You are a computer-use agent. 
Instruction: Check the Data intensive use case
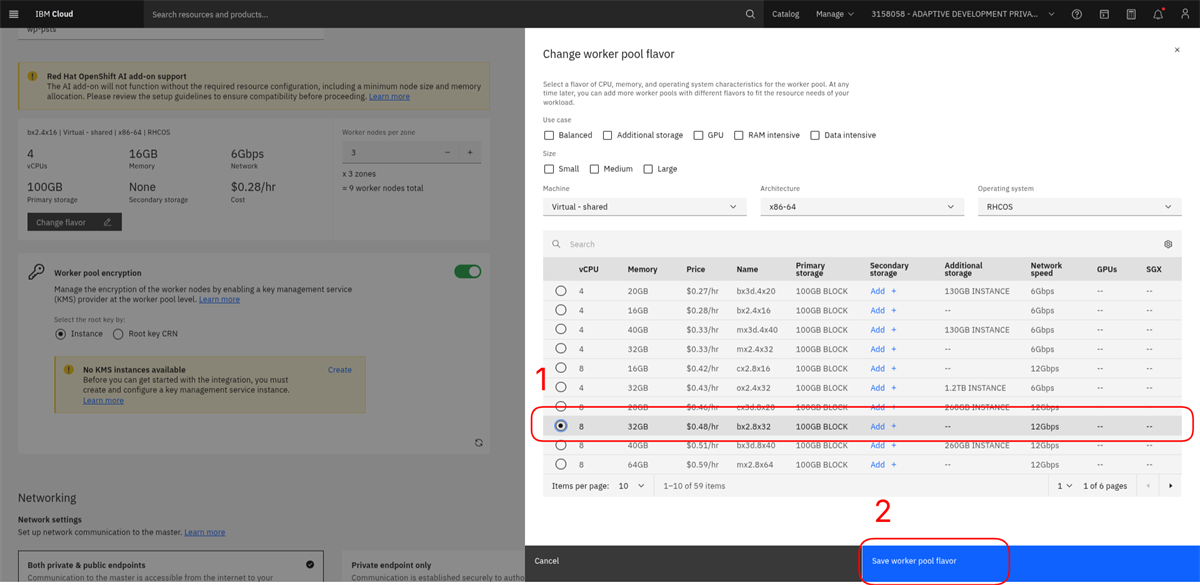click(x=815, y=135)
